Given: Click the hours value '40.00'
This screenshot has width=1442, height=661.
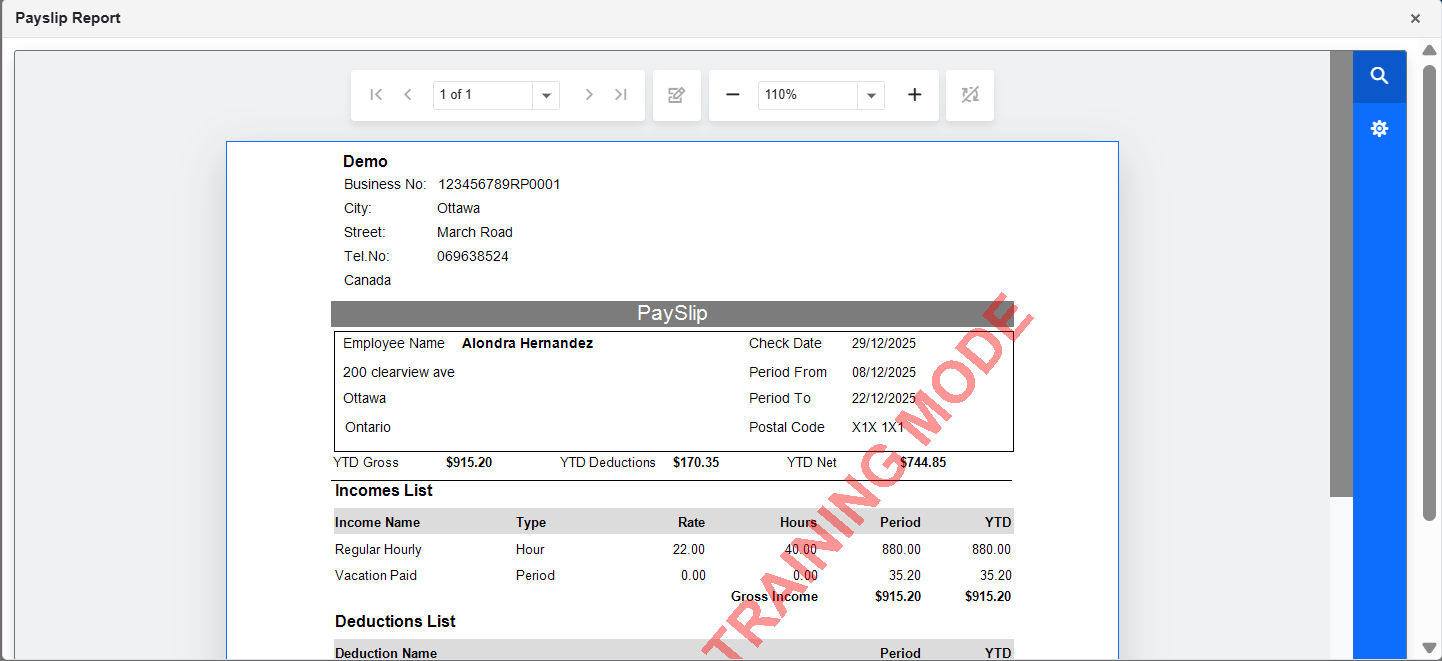Looking at the screenshot, I should tap(799, 549).
